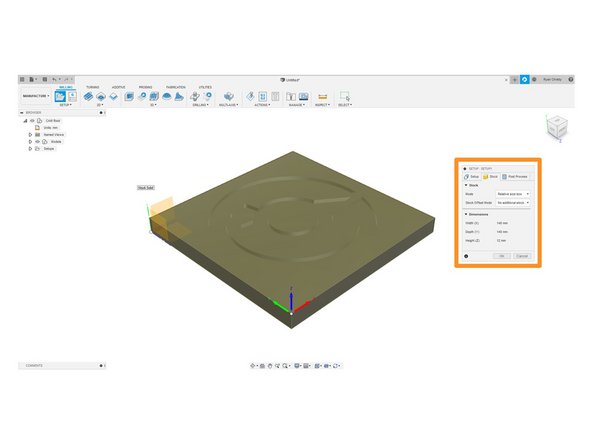This screenshot has width=592, height=444.
Task: Click the Select window tool icon
Action: coord(344,96)
